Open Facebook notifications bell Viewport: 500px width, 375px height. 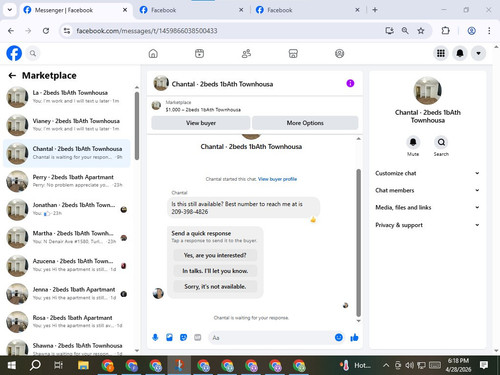point(460,53)
